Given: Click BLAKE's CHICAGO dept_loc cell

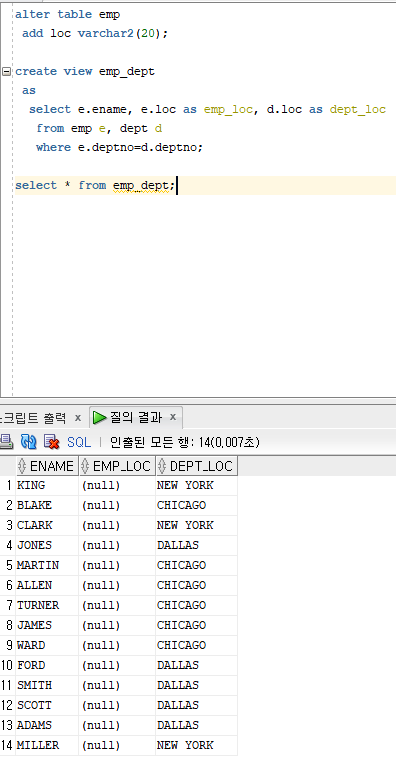Looking at the screenshot, I should coord(197,505).
